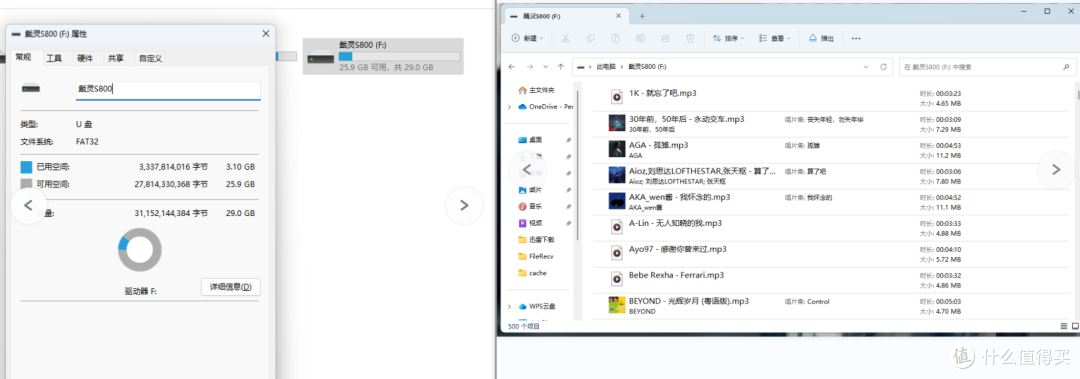
Task: Switch to large thumbnails view icon in status bar
Action: point(1074,325)
